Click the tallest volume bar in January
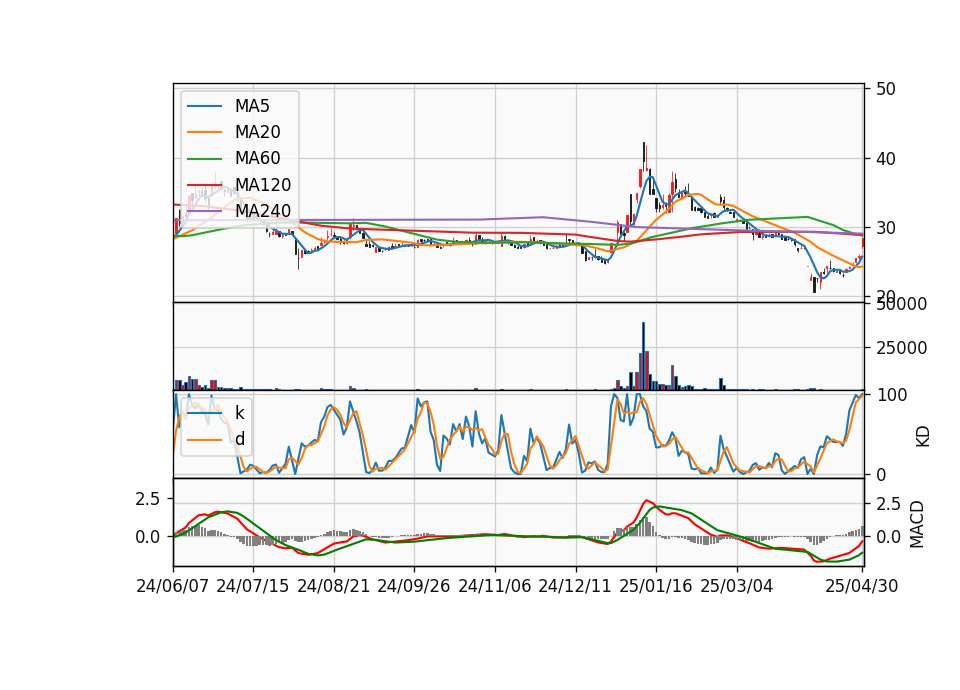The height and width of the screenshot is (690, 960). (643, 356)
